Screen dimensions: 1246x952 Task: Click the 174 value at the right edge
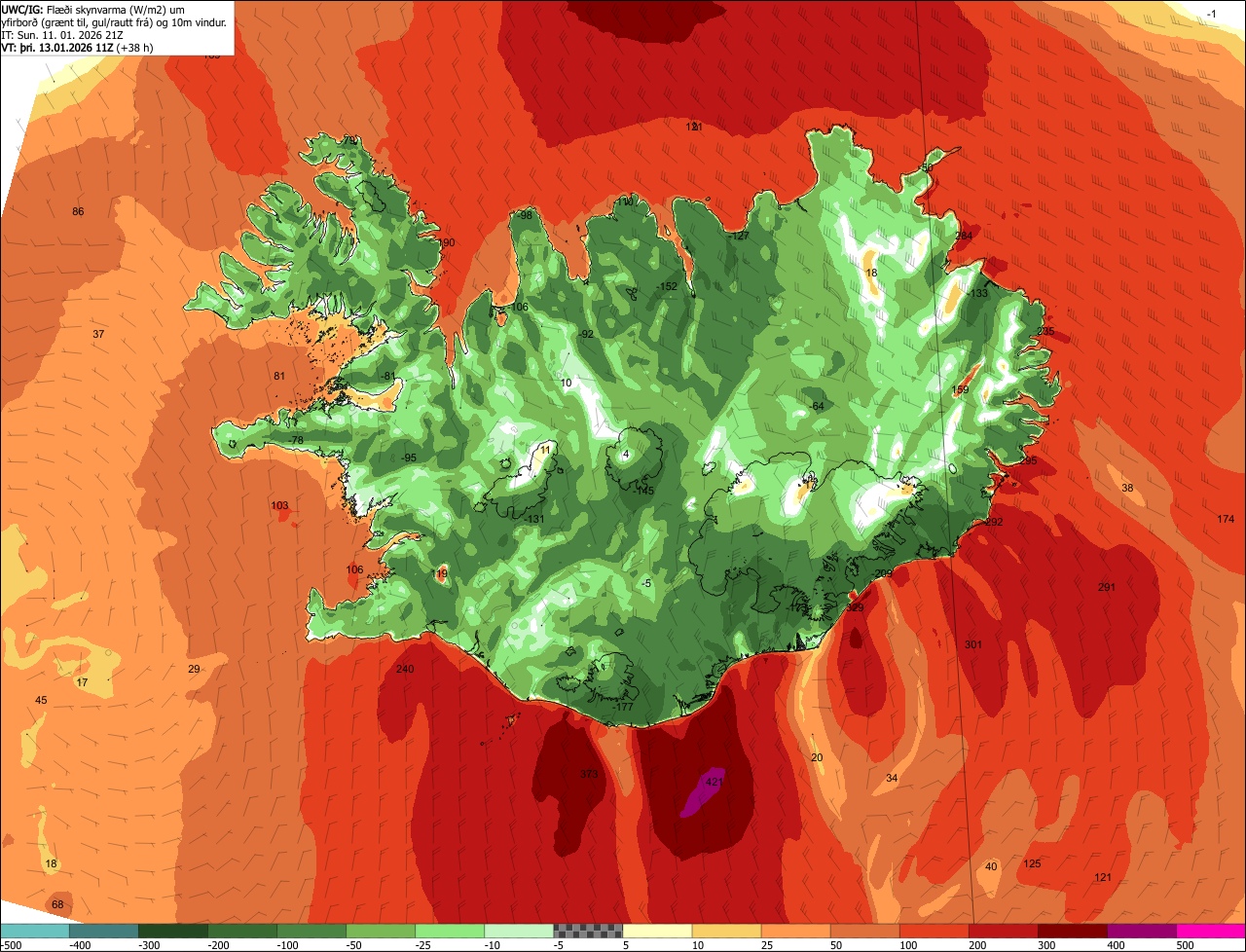coord(1226,519)
